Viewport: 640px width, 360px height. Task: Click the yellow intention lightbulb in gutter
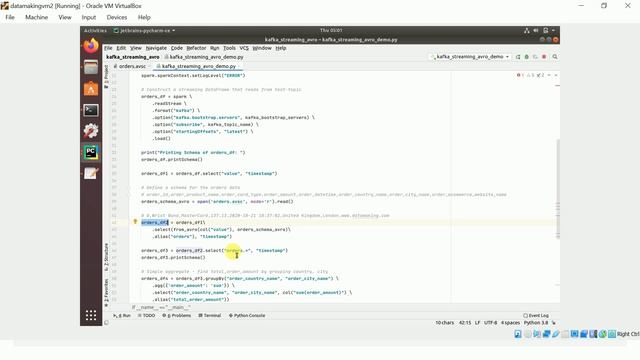click(135, 222)
